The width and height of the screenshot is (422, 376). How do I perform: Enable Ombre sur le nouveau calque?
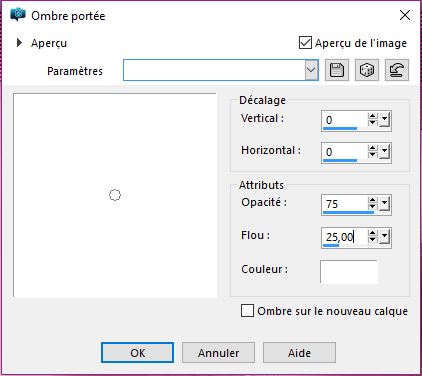(247, 311)
